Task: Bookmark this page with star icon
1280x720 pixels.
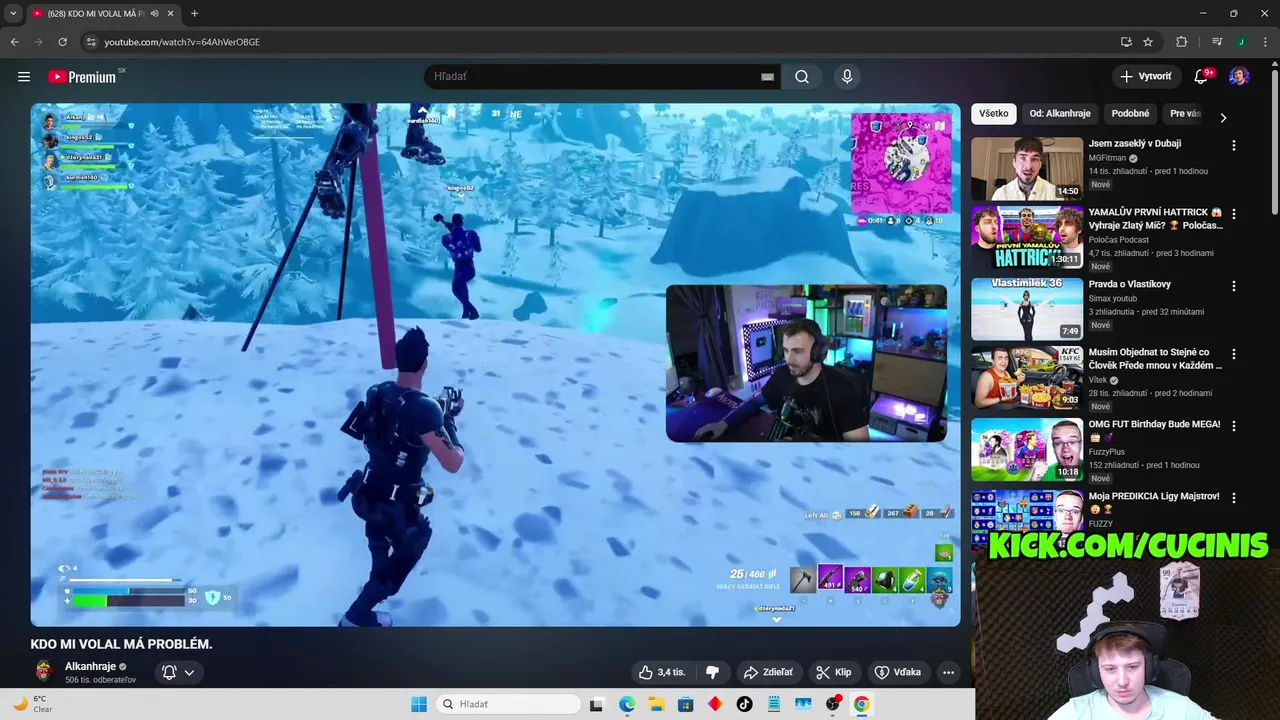Action: [1148, 42]
